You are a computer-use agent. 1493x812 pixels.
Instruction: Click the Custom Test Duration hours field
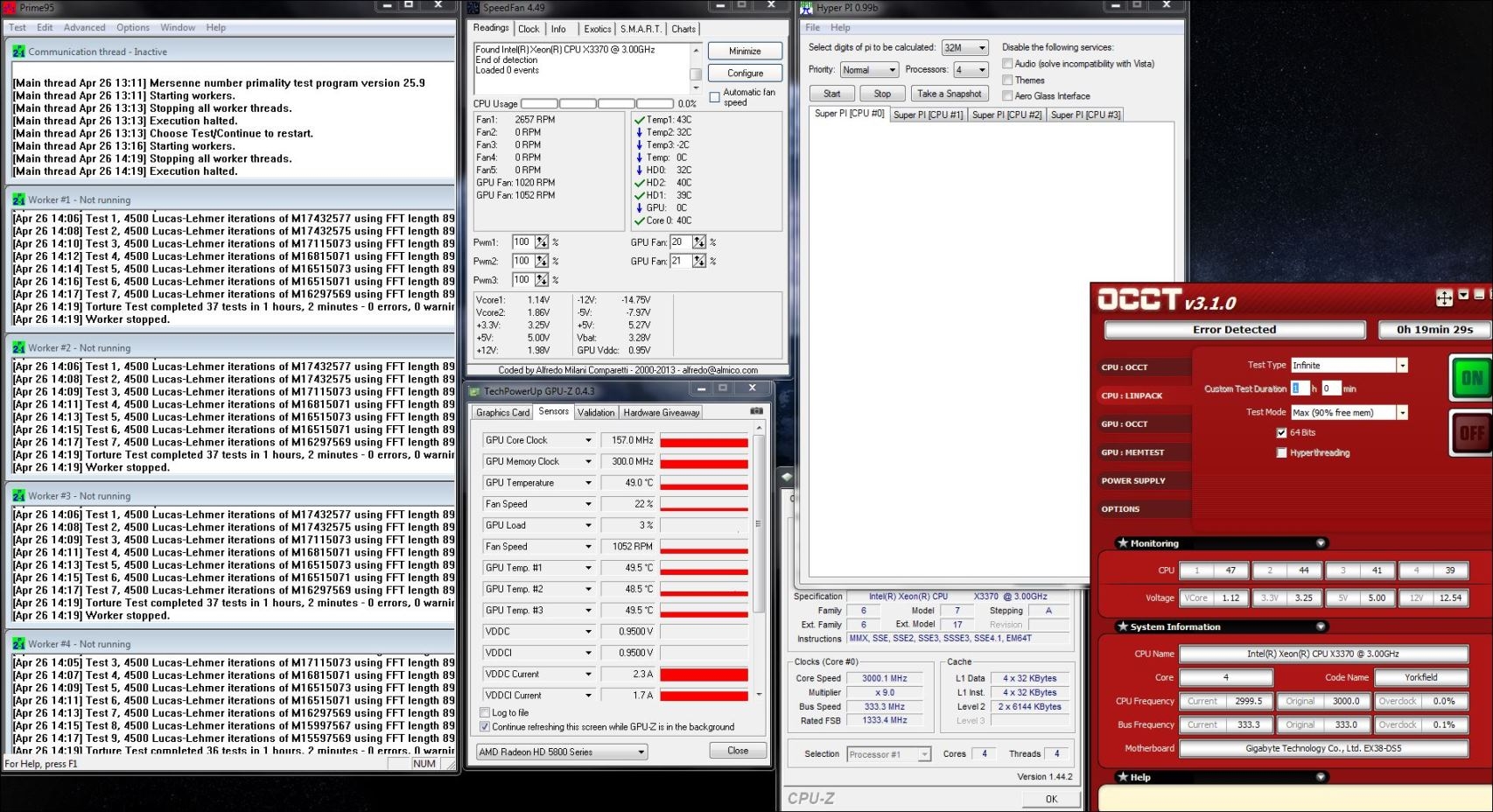point(1300,388)
